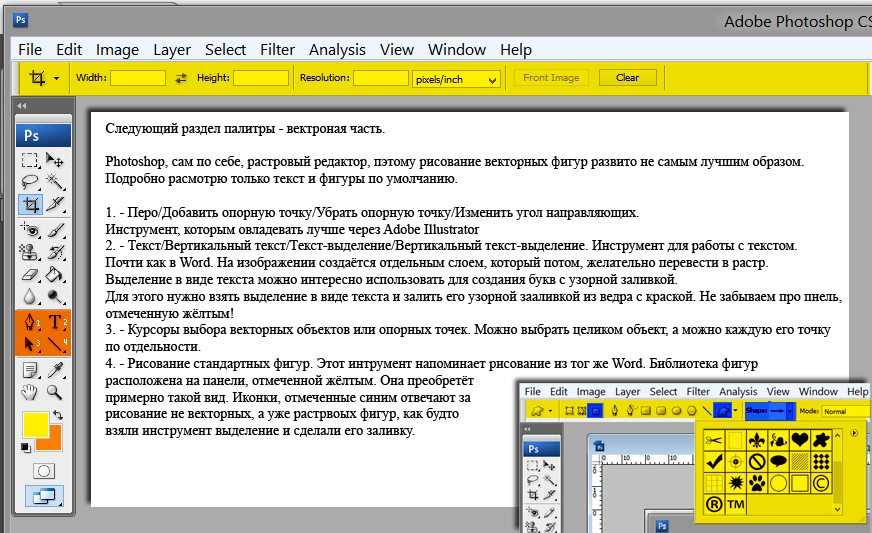Collapse the toolbox with double arrows
This screenshot has height=533, width=872.
click(22, 105)
